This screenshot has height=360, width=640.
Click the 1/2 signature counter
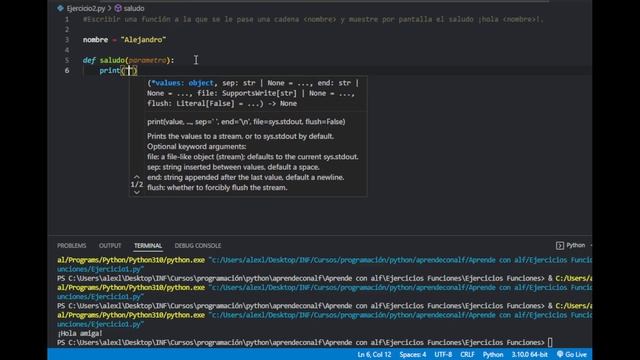click(x=137, y=184)
